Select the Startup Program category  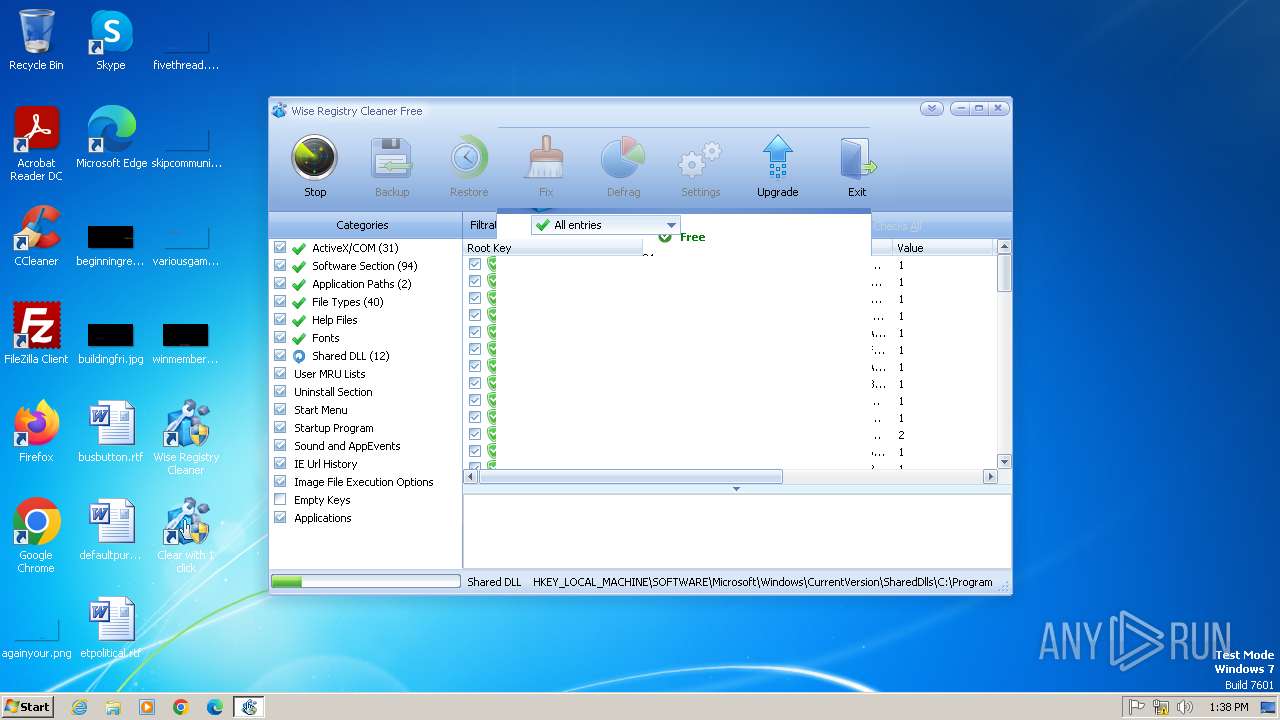[334, 428]
